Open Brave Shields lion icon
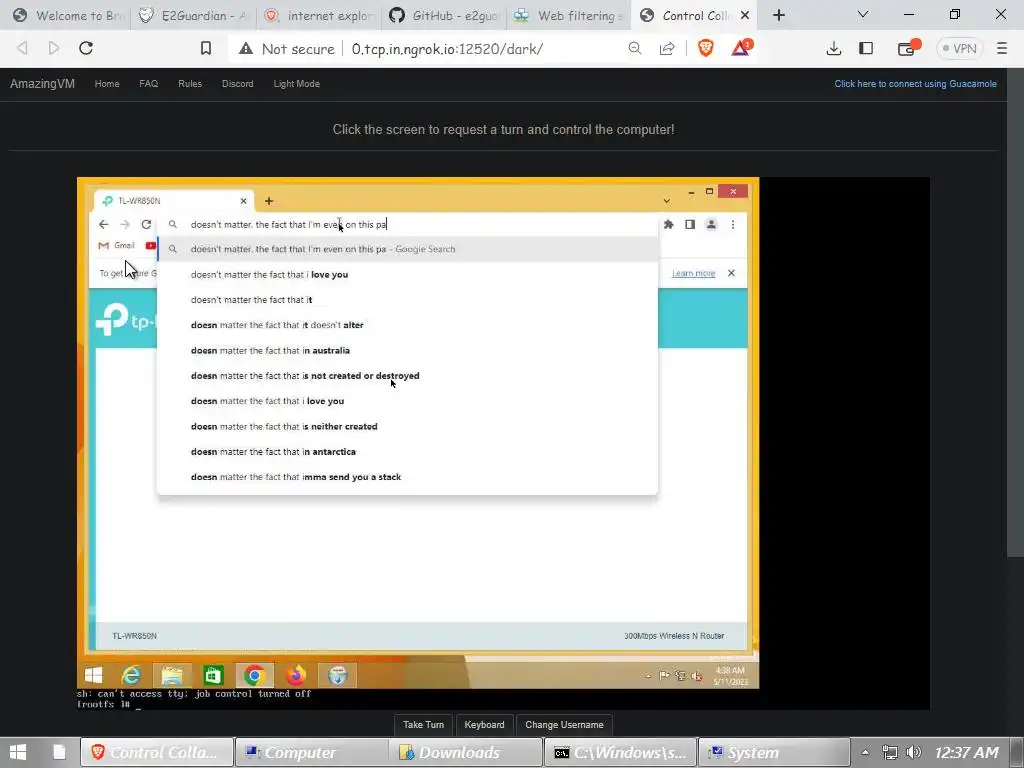Screen dimensions: 1024x768 point(705,48)
